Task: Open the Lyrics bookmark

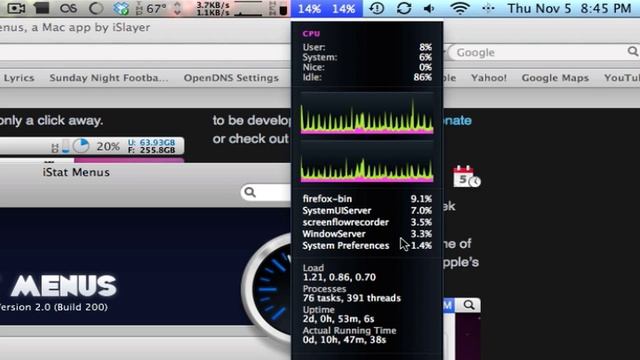Action: (x=19, y=78)
